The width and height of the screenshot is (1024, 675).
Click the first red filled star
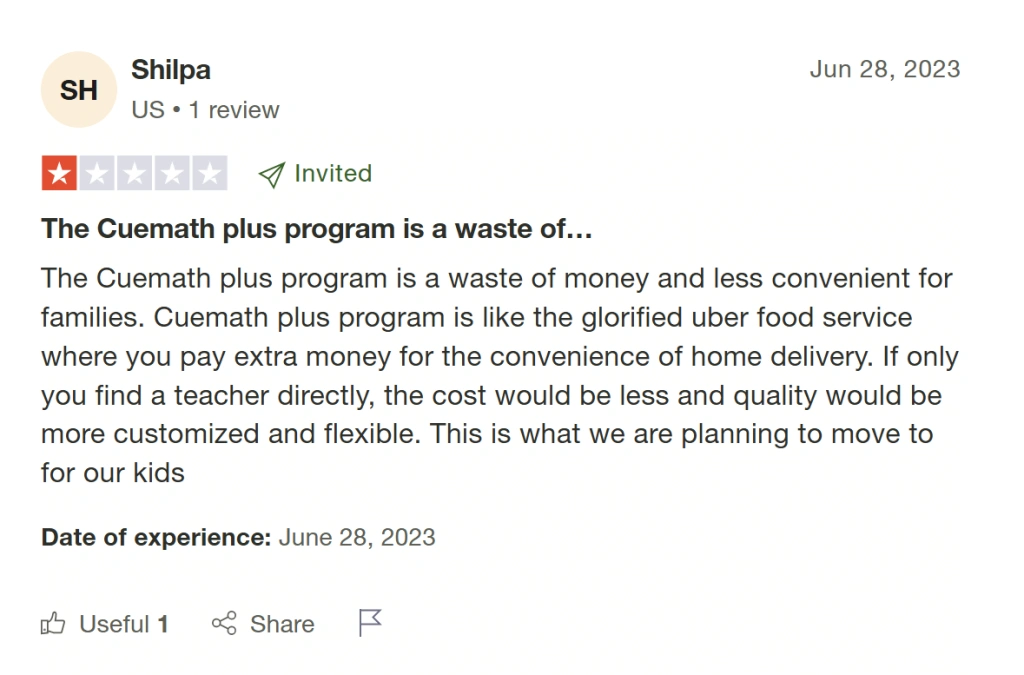[x=59, y=174]
